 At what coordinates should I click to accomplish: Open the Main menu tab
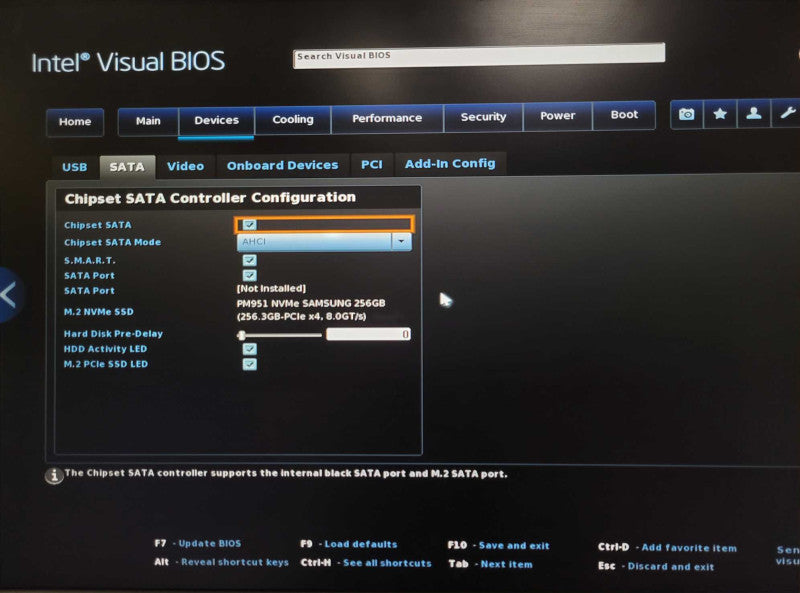(148, 121)
